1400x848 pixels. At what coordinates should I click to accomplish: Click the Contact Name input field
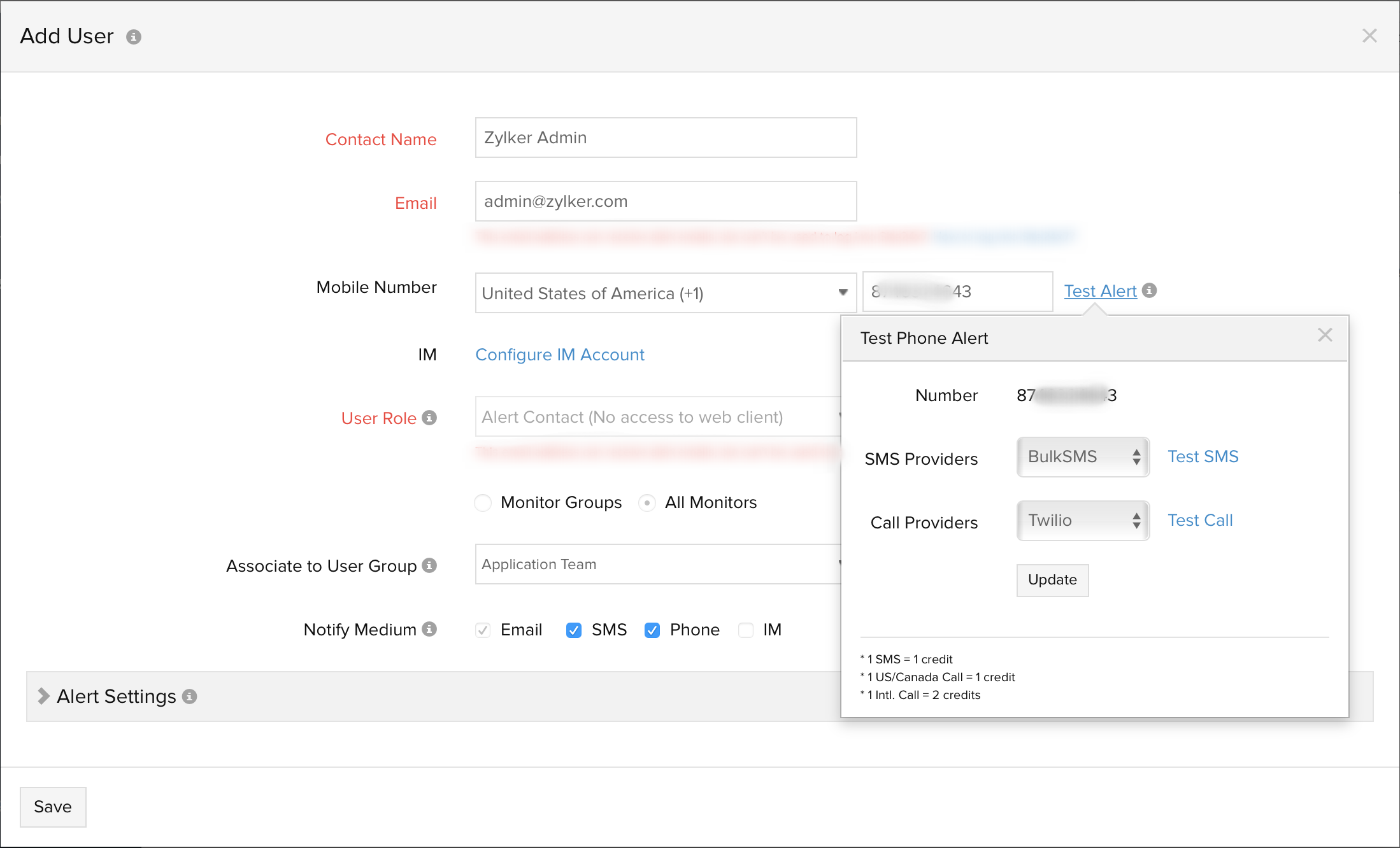(x=665, y=138)
